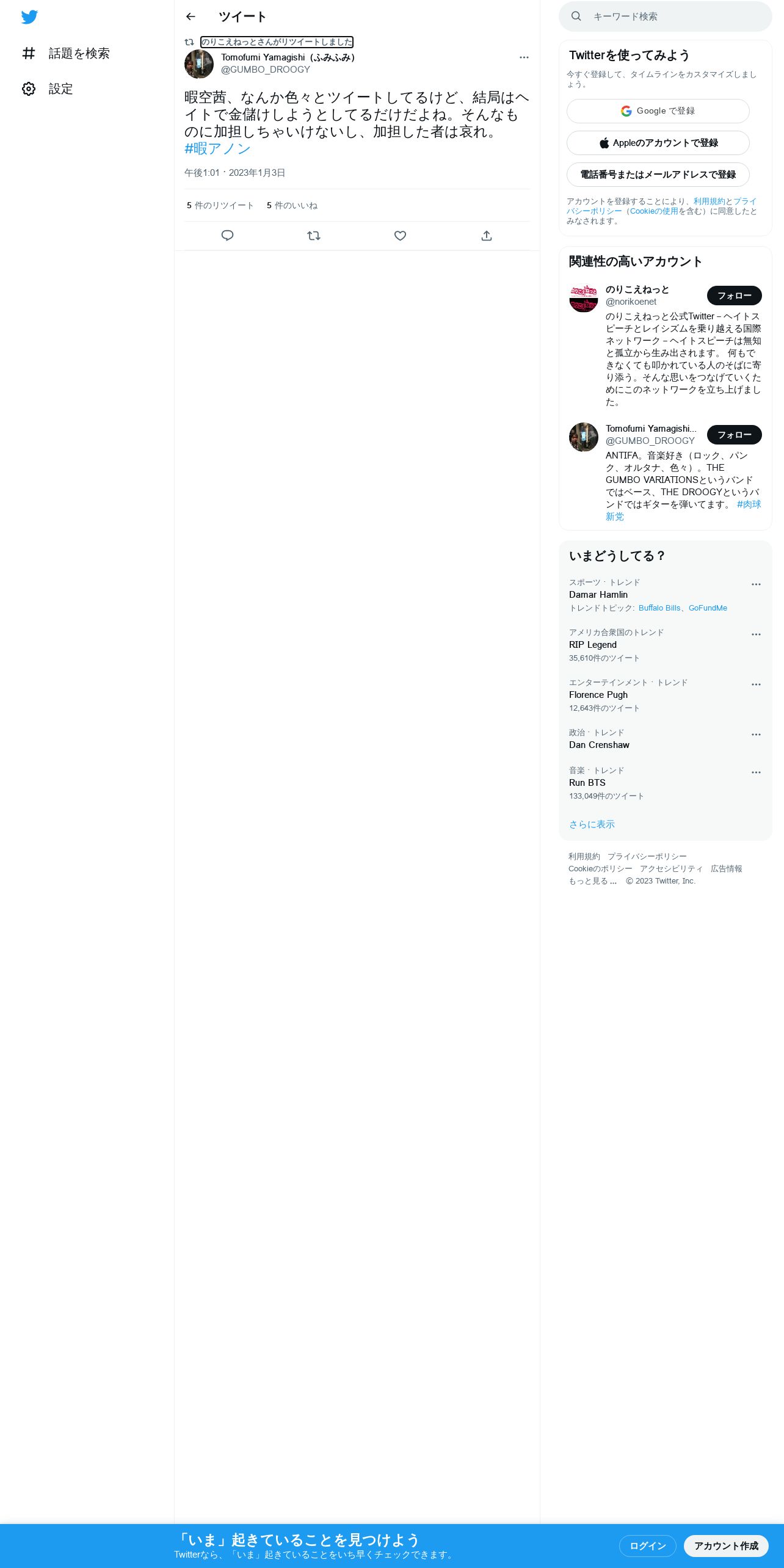The height and width of the screenshot is (1568, 784).
Task: Open 話題を検索 explore menu item
Action: [x=66, y=54]
